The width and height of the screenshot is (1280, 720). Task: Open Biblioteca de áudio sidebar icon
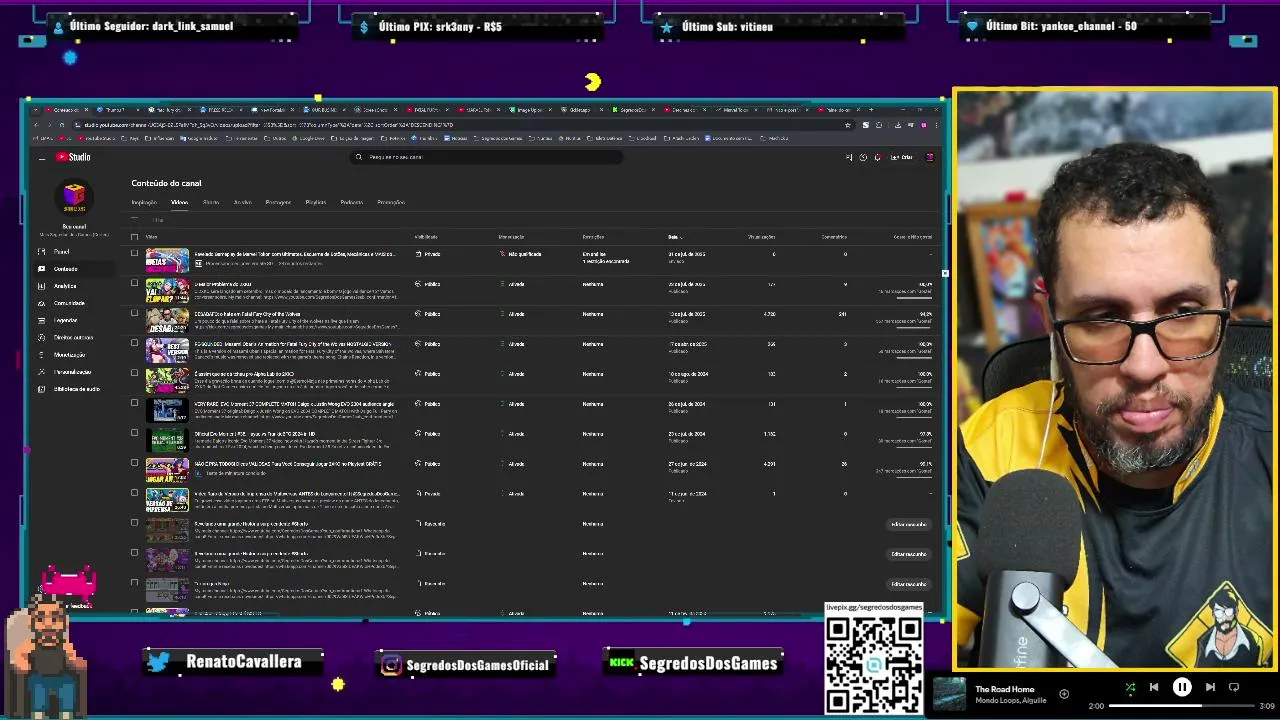pos(41,389)
